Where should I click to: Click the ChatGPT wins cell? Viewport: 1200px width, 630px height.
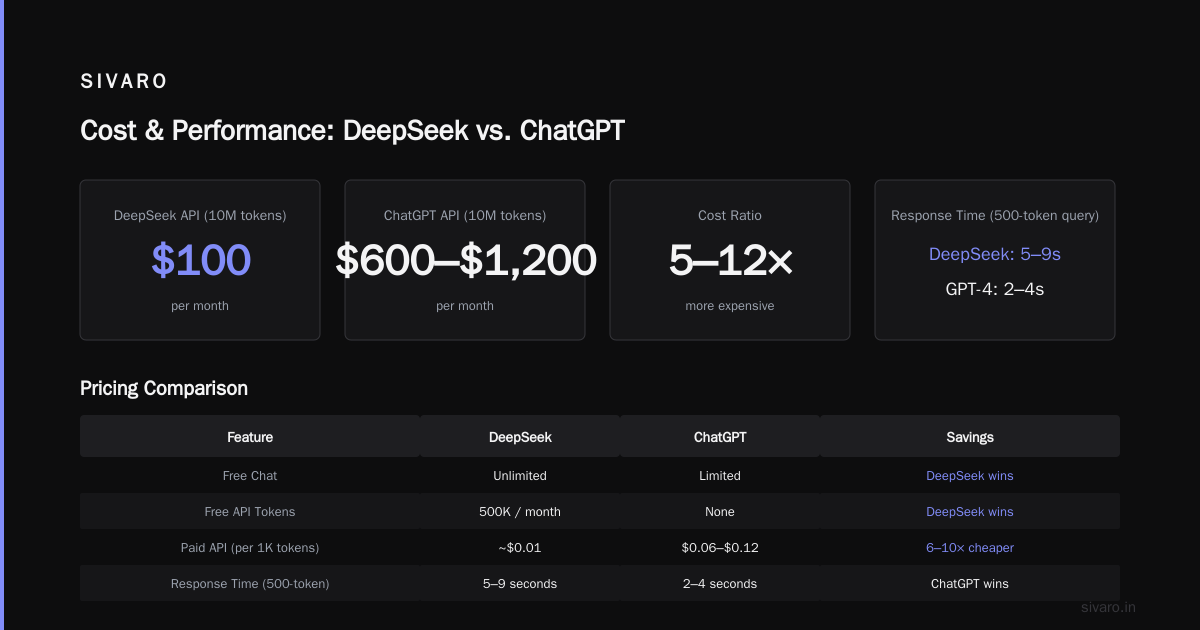click(x=970, y=584)
